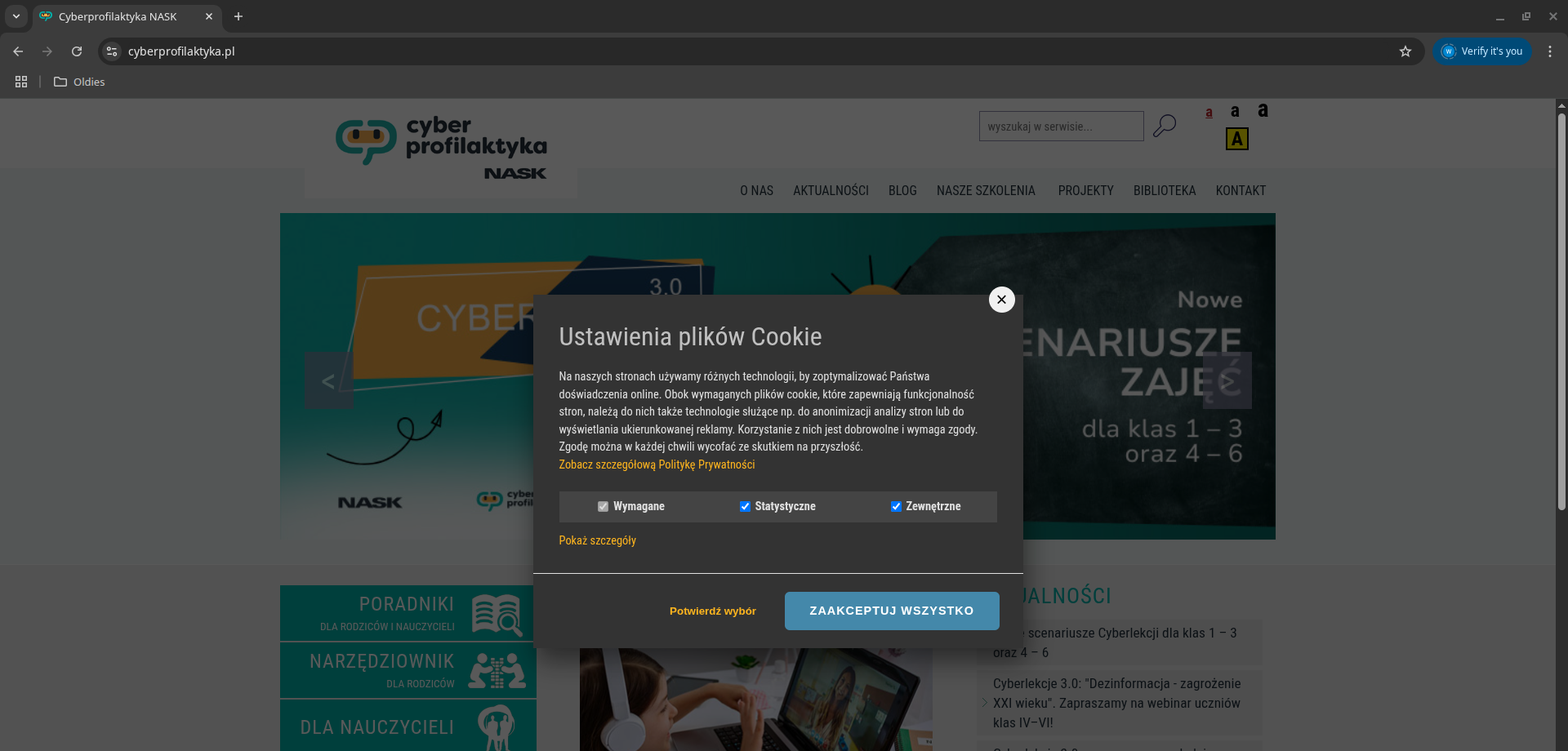The width and height of the screenshot is (1568, 751).
Task: Open the O NAS menu item
Action: click(x=756, y=190)
